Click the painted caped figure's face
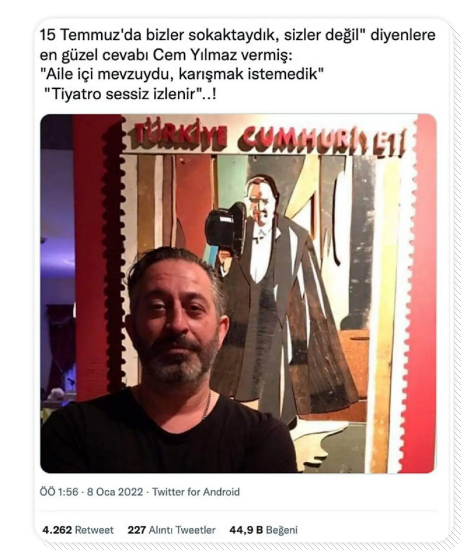 263,202
